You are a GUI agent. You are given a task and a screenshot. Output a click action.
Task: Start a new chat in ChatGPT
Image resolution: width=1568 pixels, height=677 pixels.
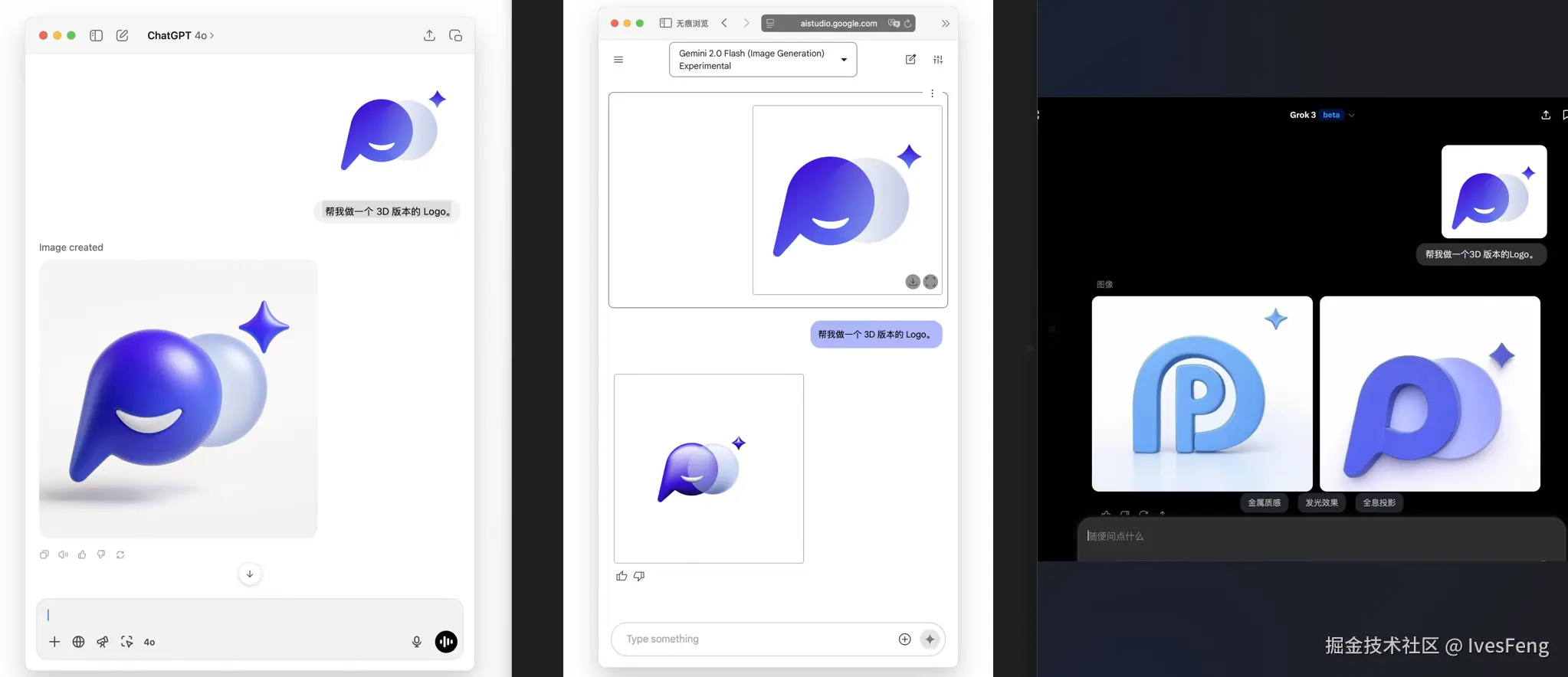pos(122,35)
